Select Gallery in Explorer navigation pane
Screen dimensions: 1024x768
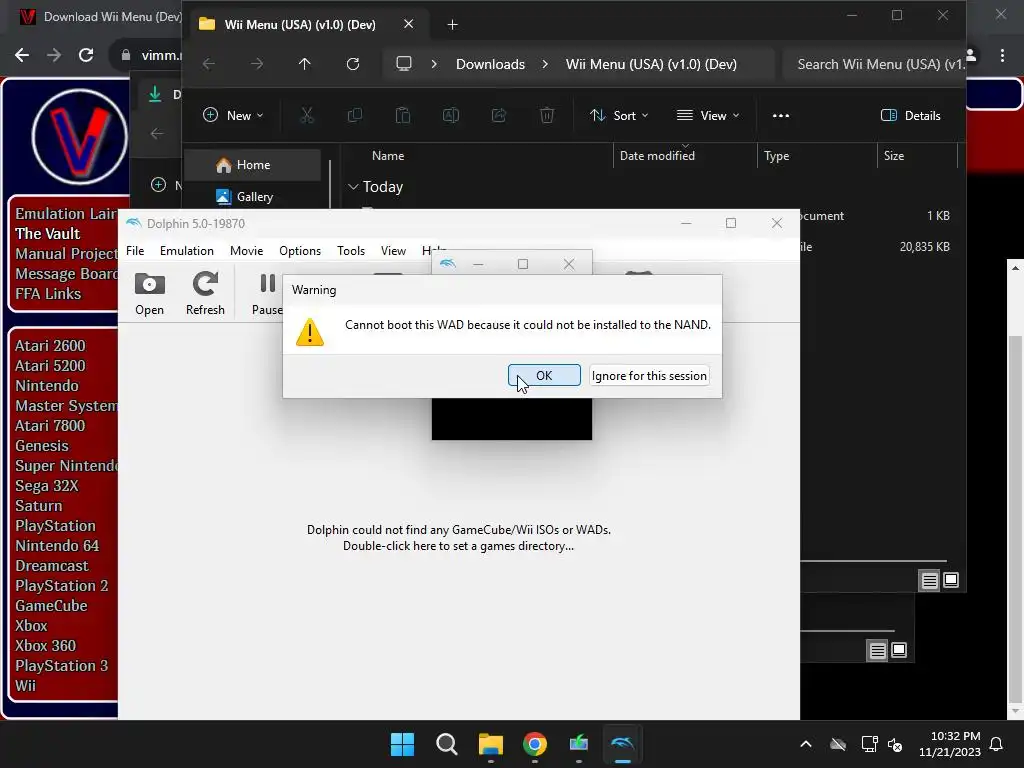(253, 196)
